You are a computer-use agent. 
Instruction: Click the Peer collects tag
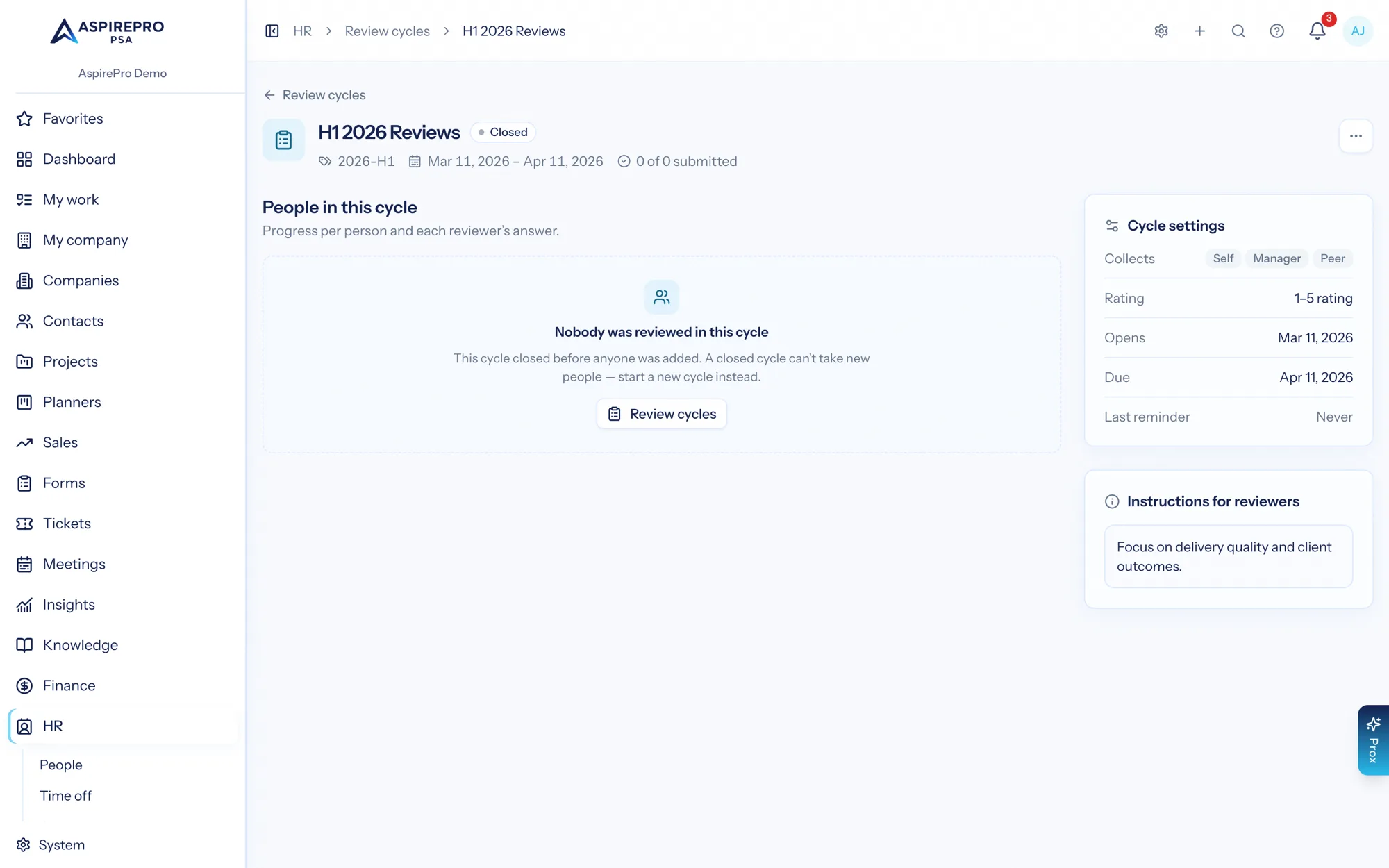pyautogui.click(x=1332, y=258)
